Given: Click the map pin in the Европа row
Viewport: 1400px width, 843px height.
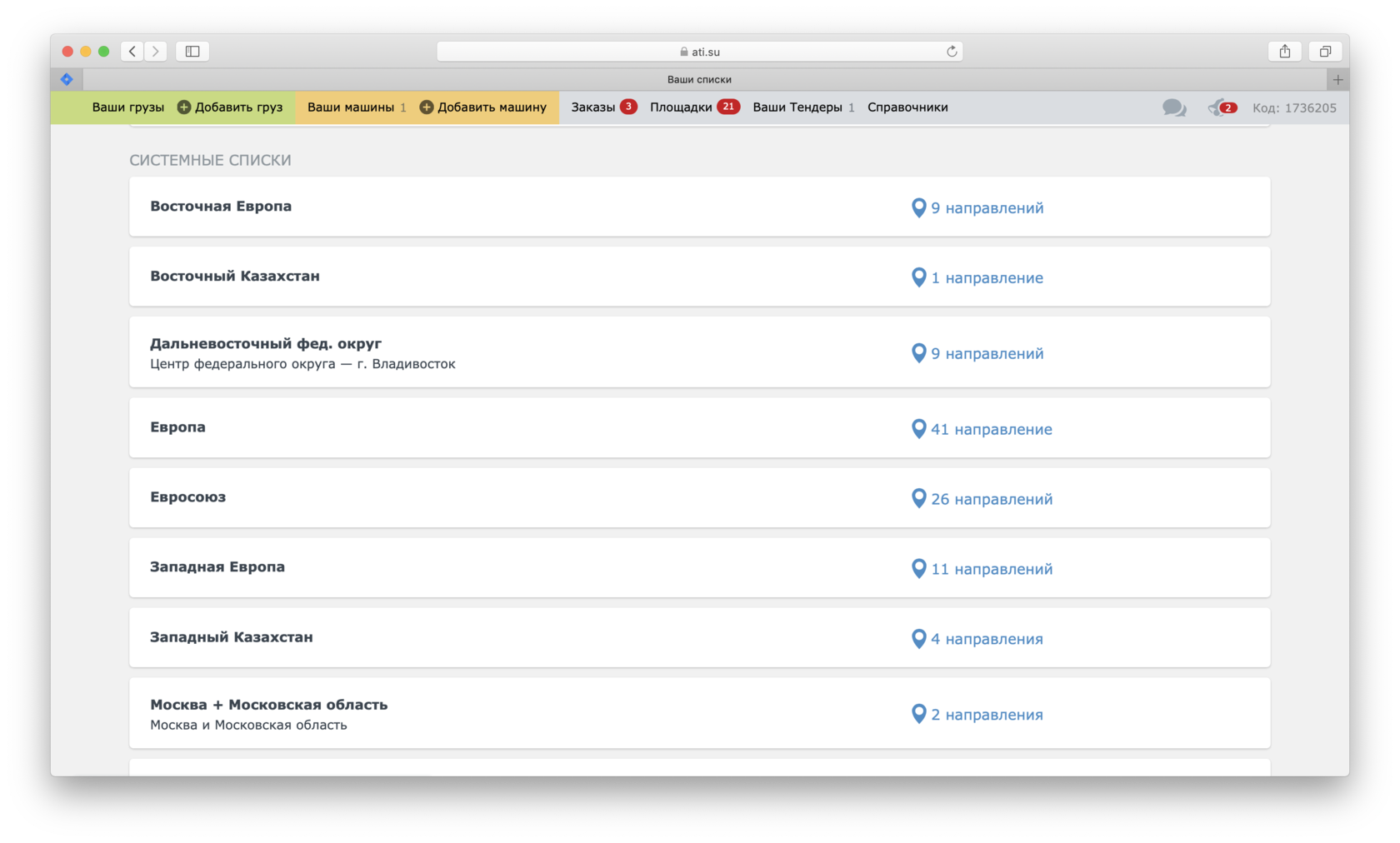Looking at the screenshot, I should click(x=918, y=429).
